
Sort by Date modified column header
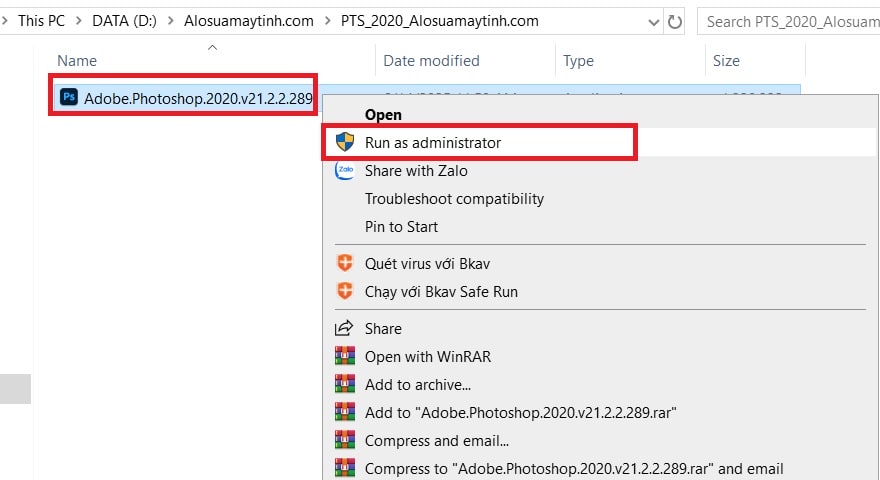(x=431, y=61)
